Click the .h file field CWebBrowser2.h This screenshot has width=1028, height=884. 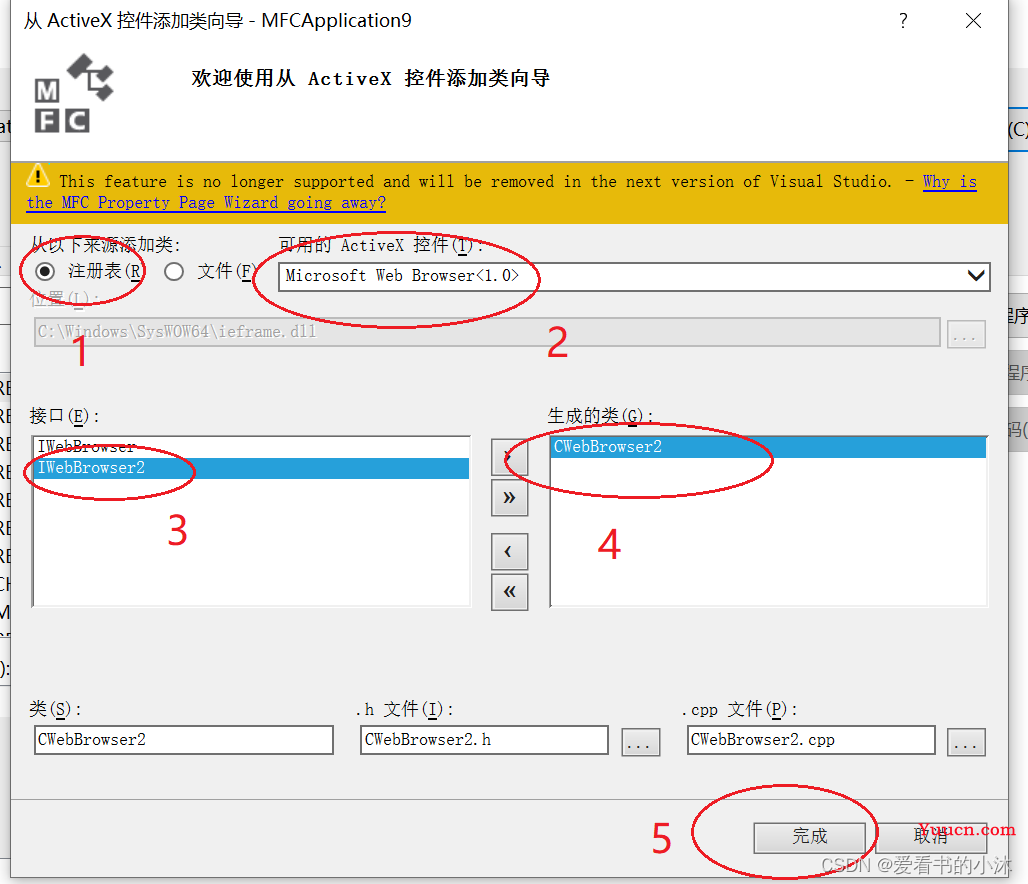pos(484,740)
